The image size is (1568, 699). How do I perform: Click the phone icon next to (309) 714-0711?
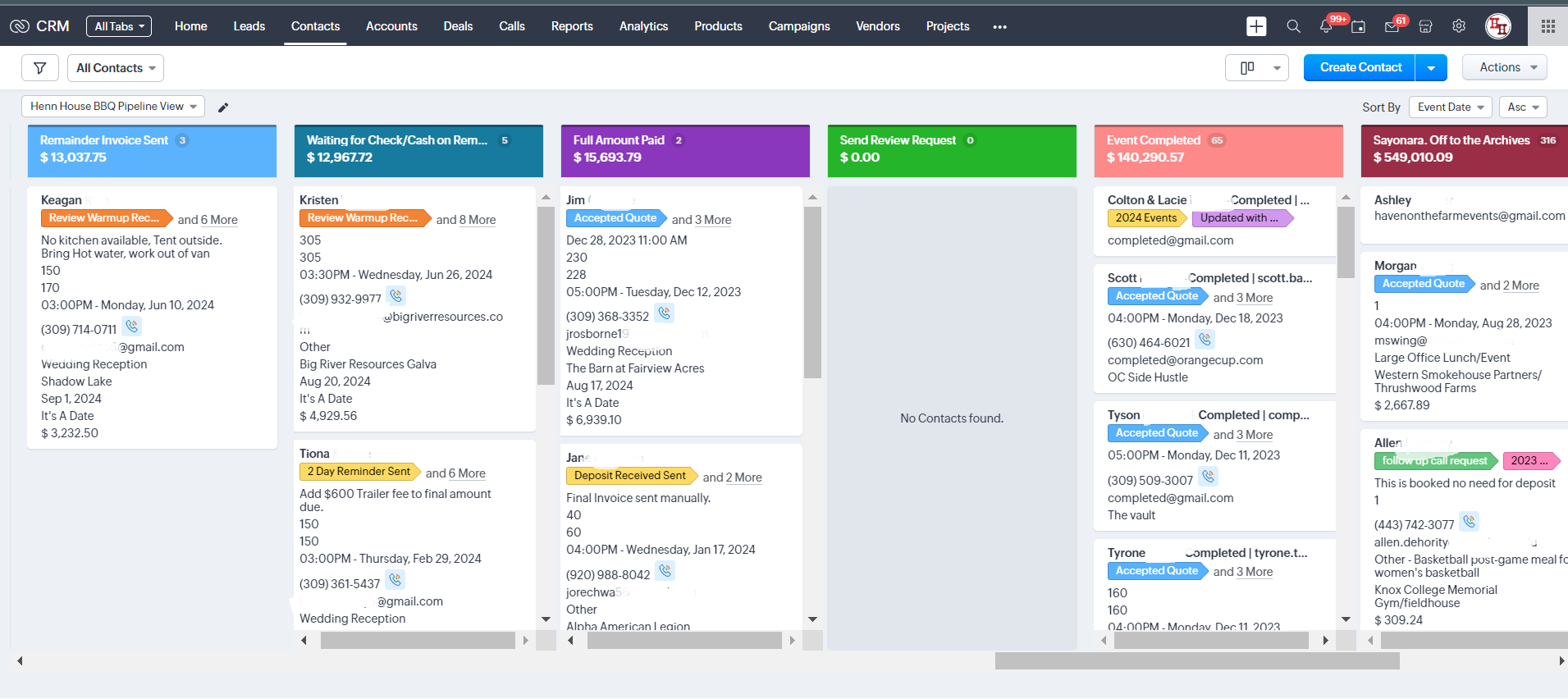pos(132,327)
